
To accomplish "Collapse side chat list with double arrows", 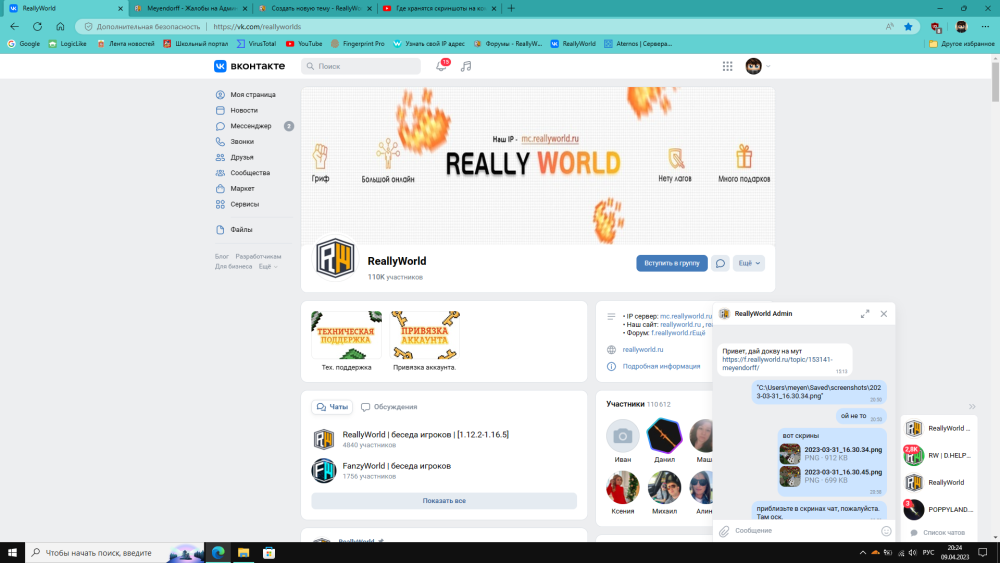I will coord(972,406).
